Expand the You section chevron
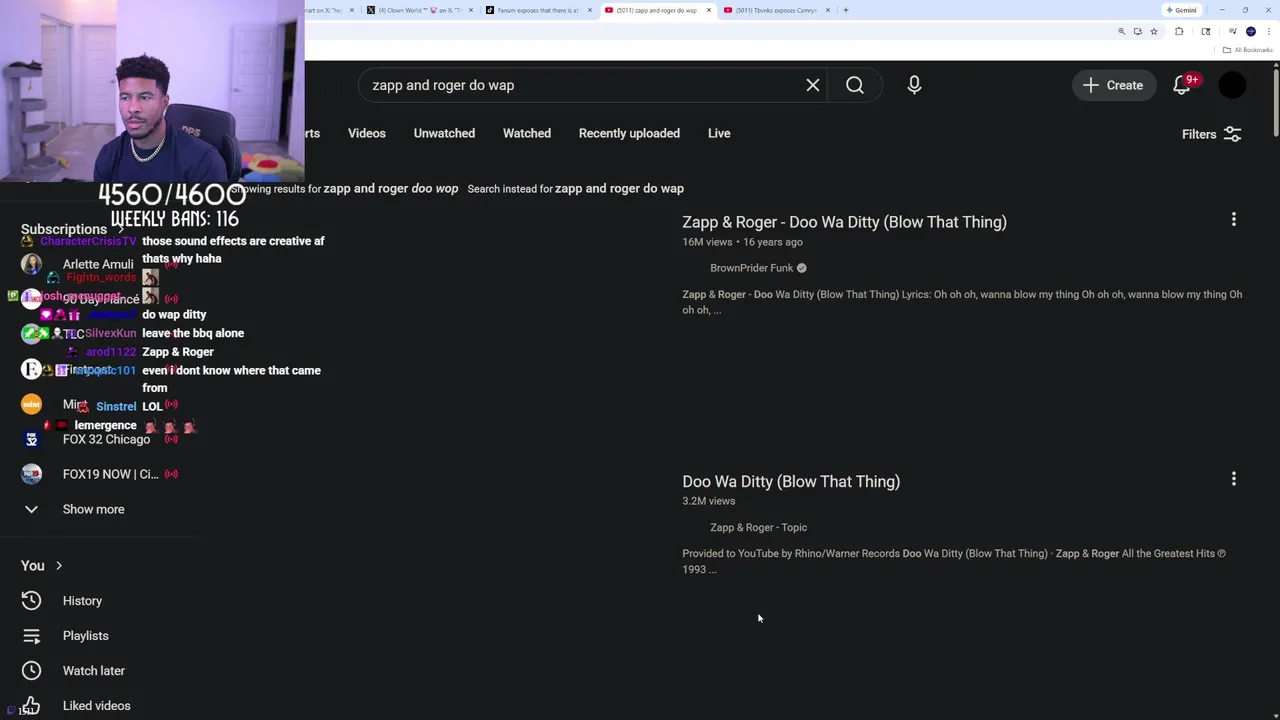Screen dimensions: 1280x720 coord(59,566)
